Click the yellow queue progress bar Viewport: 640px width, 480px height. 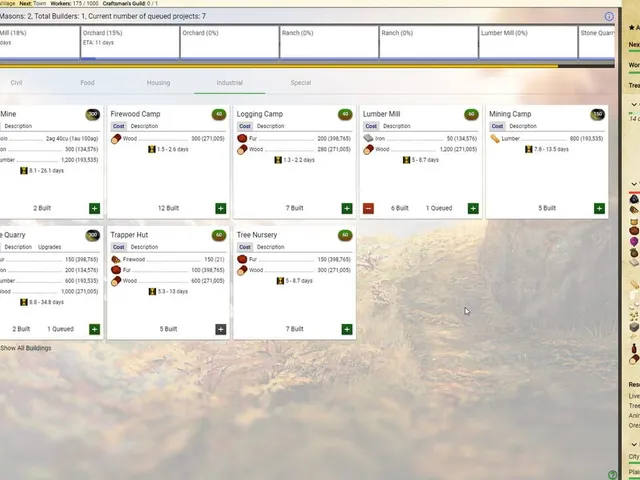click(x=279, y=66)
